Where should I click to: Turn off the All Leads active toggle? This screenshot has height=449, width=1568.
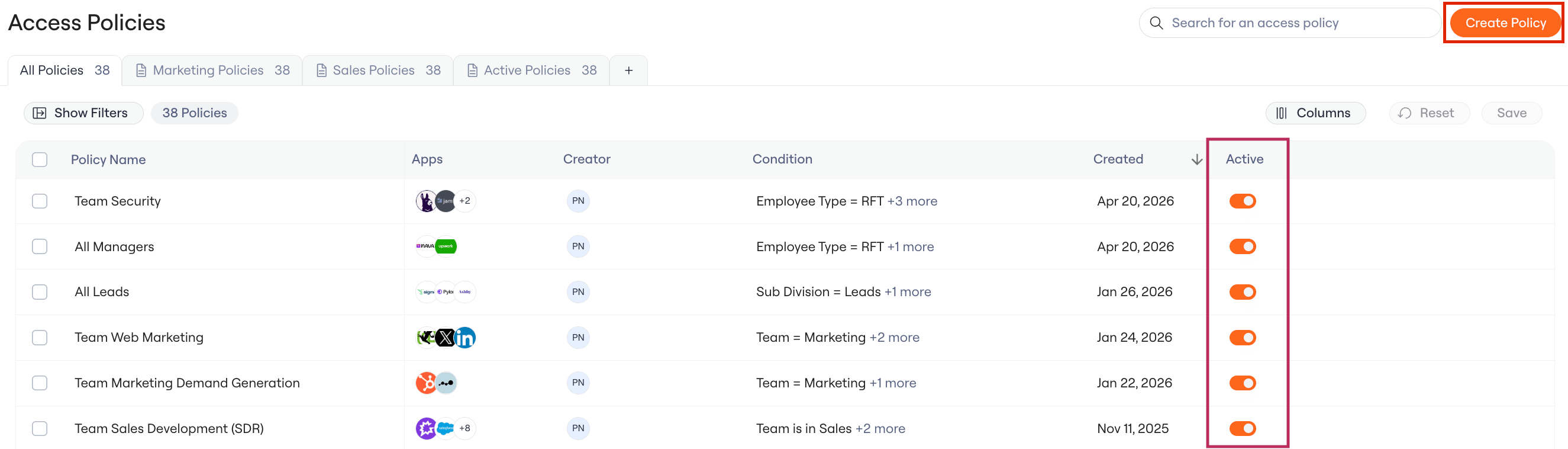coord(1242,292)
